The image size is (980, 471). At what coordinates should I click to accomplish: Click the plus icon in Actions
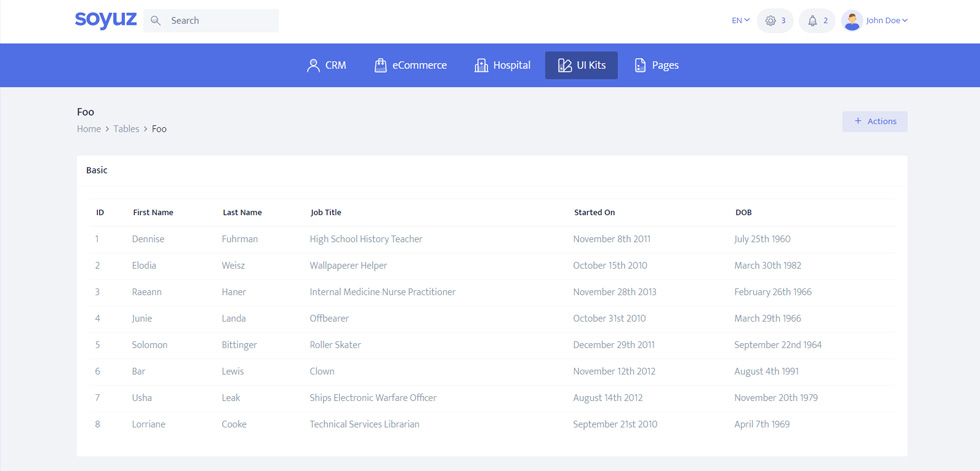point(858,121)
